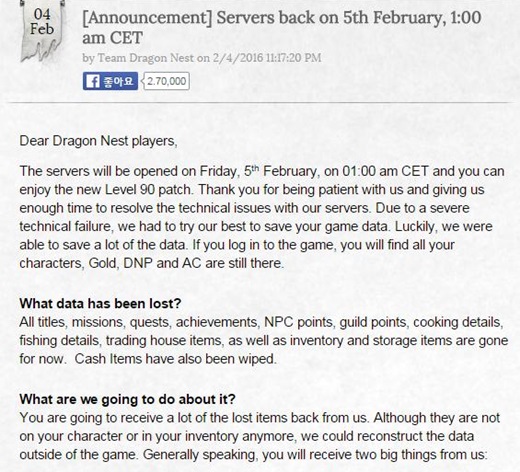
Task: Click the Team Dragon Nest author name
Action: 145,58
